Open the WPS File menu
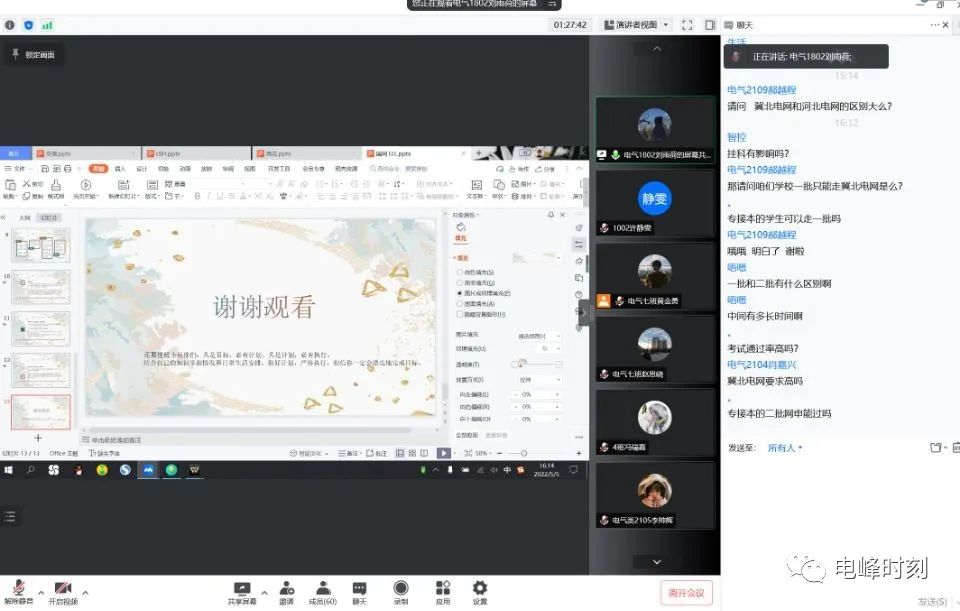This screenshot has width=960, height=611. (15, 168)
